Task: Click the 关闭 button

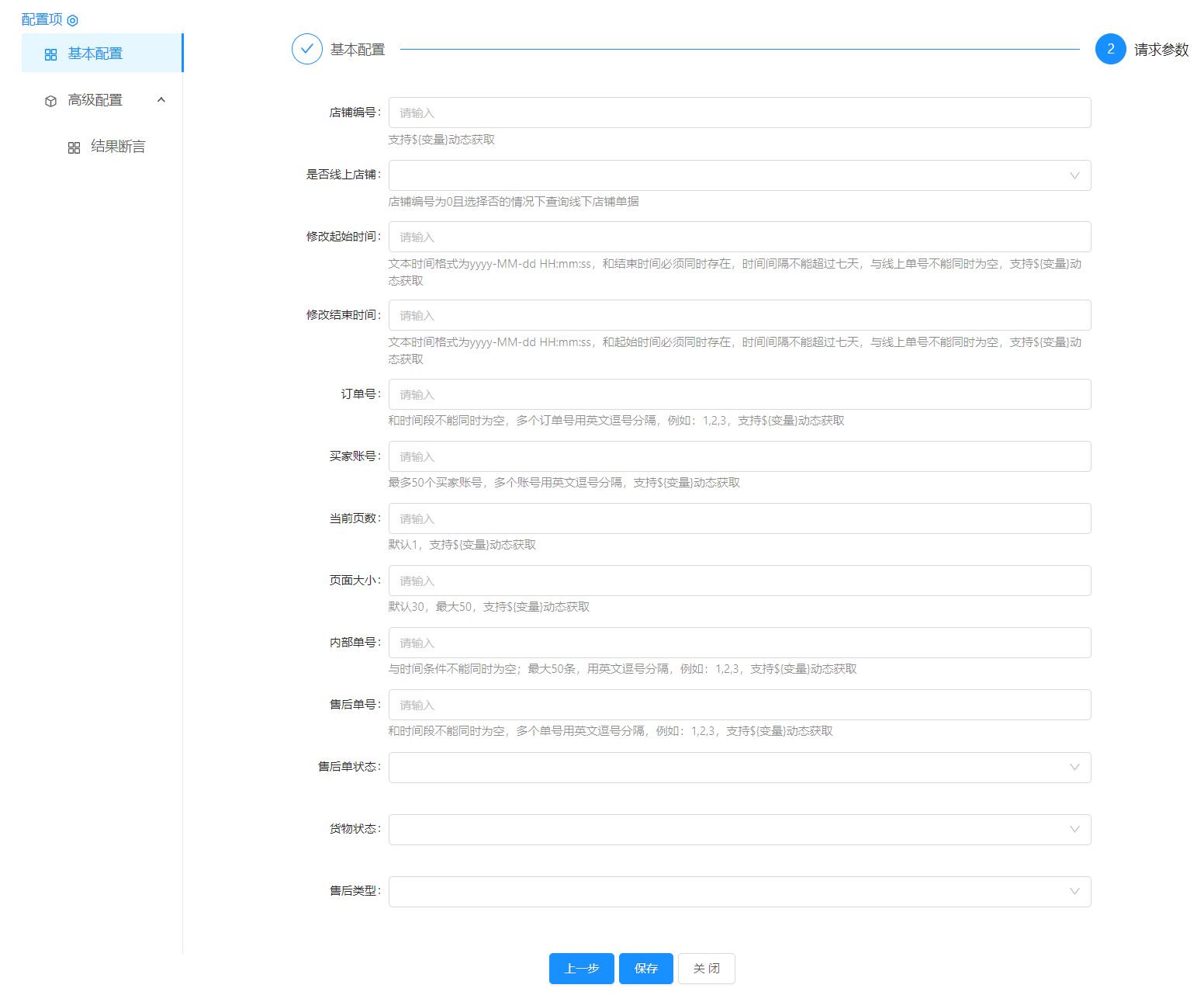Action: click(x=706, y=969)
